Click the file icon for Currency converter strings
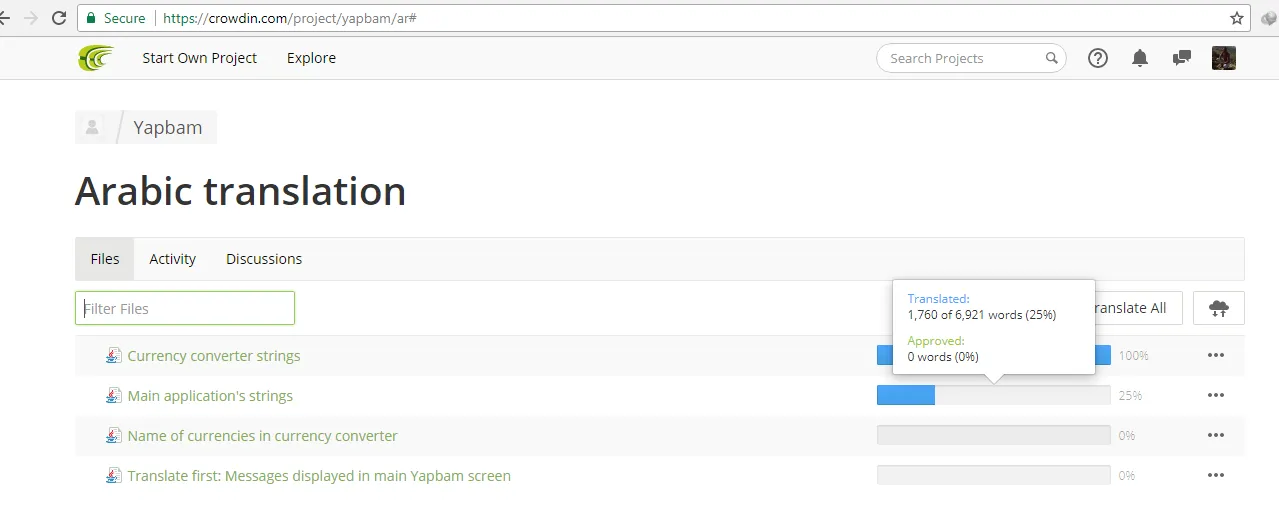The image size is (1279, 519). click(114, 355)
